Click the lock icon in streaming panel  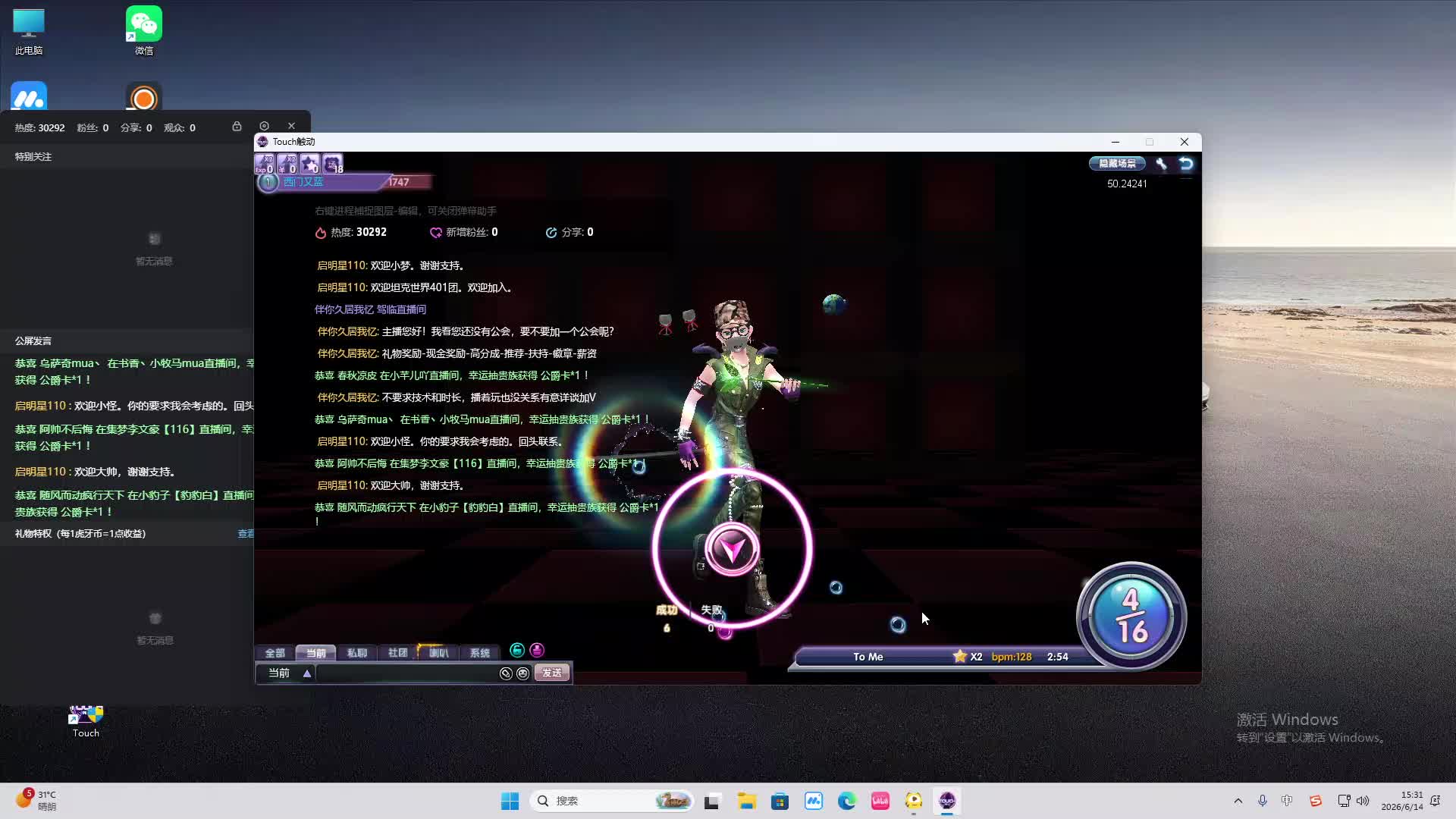point(237,127)
